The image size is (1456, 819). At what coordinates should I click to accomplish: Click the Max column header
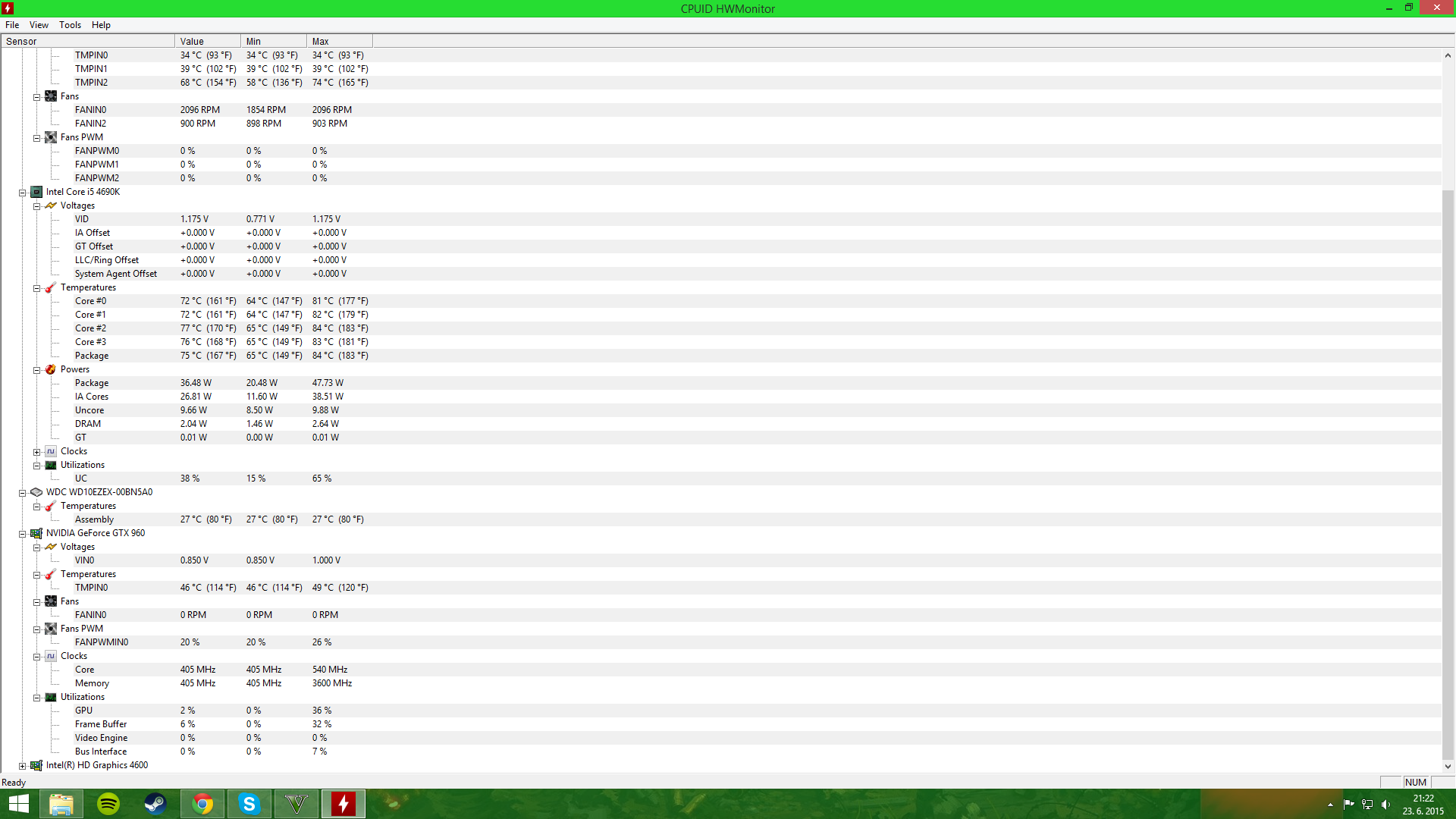pyautogui.click(x=340, y=42)
